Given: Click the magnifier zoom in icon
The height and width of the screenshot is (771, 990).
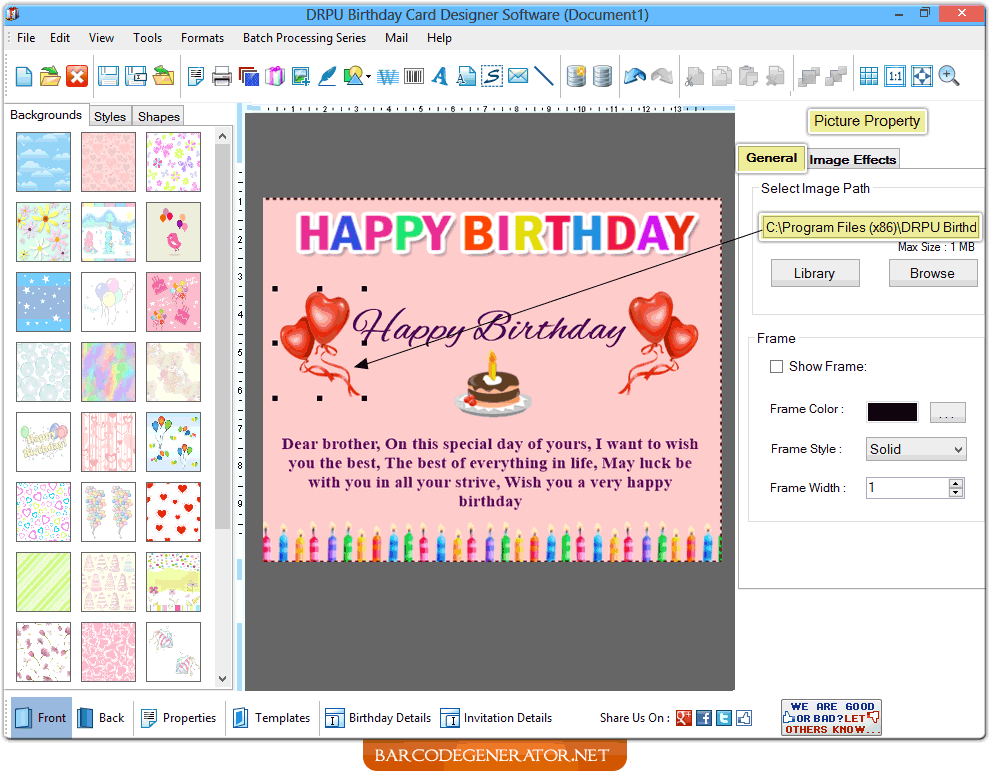Looking at the screenshot, I should pos(948,76).
